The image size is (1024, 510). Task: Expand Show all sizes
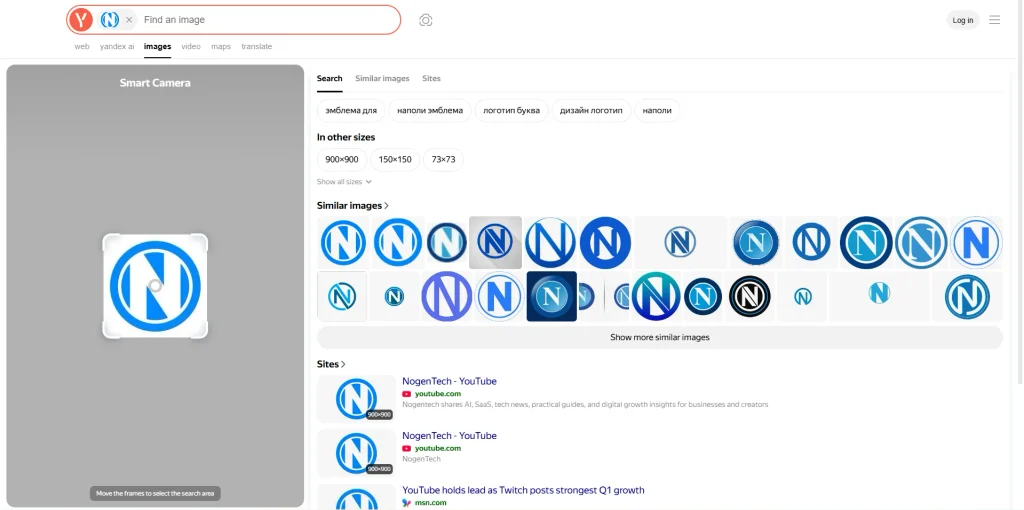pyautogui.click(x=344, y=182)
